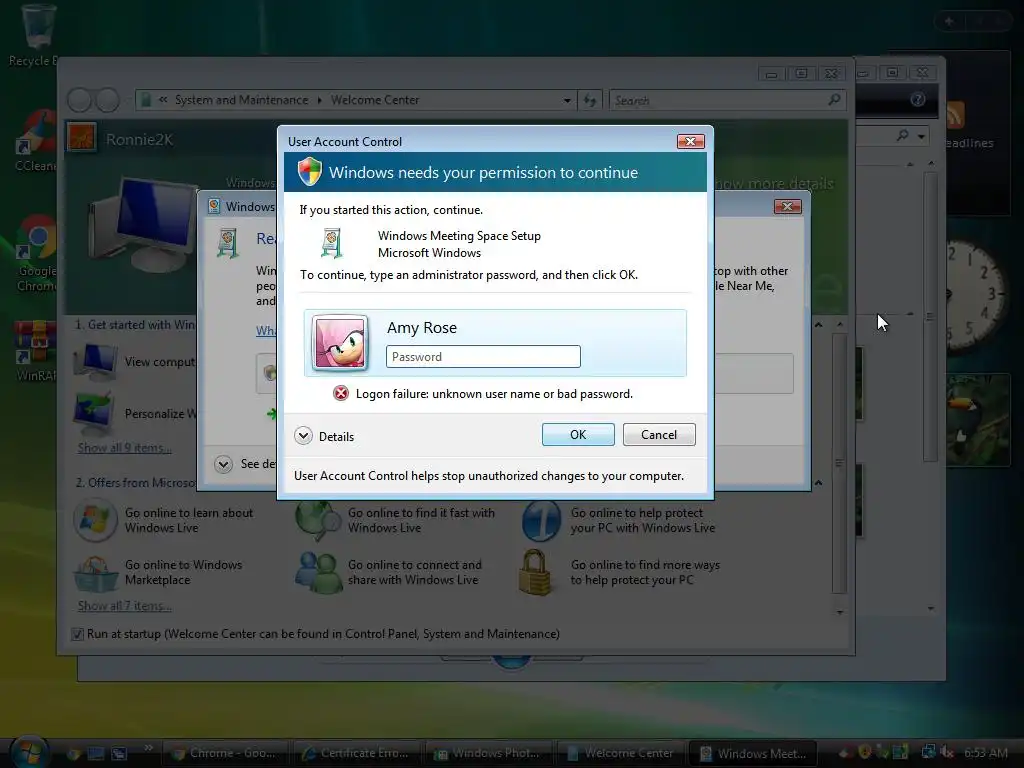The width and height of the screenshot is (1024, 768).
Task: Click the Meeting Space easel icon beside heading
Action: point(228,243)
